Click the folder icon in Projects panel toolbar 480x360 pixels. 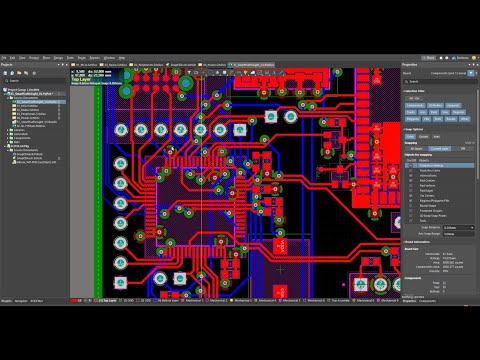[19, 73]
